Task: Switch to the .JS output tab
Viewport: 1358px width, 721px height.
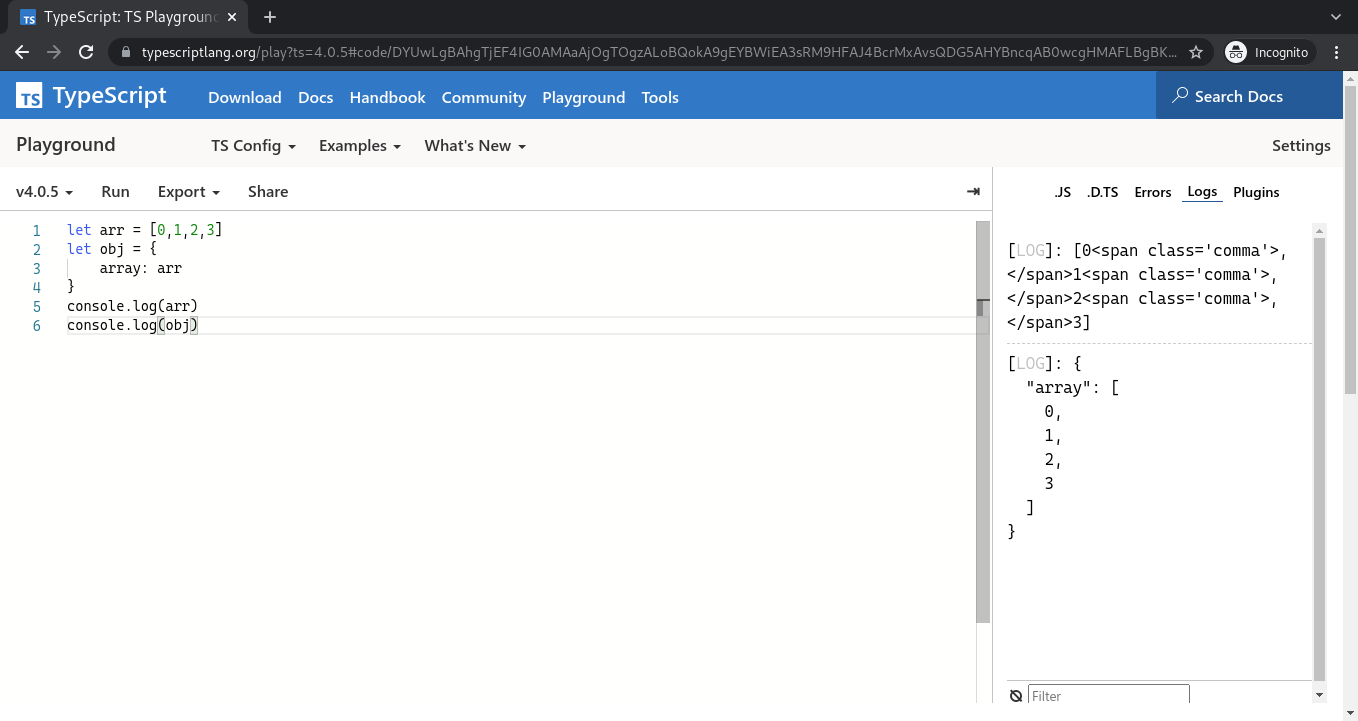Action: pyautogui.click(x=1063, y=192)
